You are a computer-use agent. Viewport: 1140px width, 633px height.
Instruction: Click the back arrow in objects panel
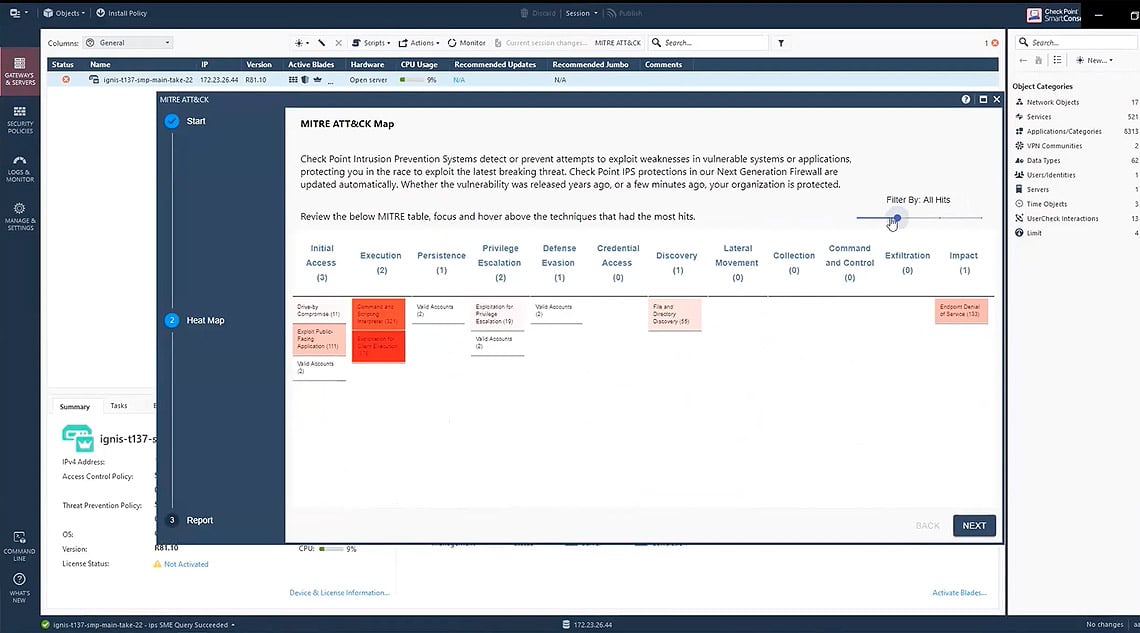[1023, 60]
